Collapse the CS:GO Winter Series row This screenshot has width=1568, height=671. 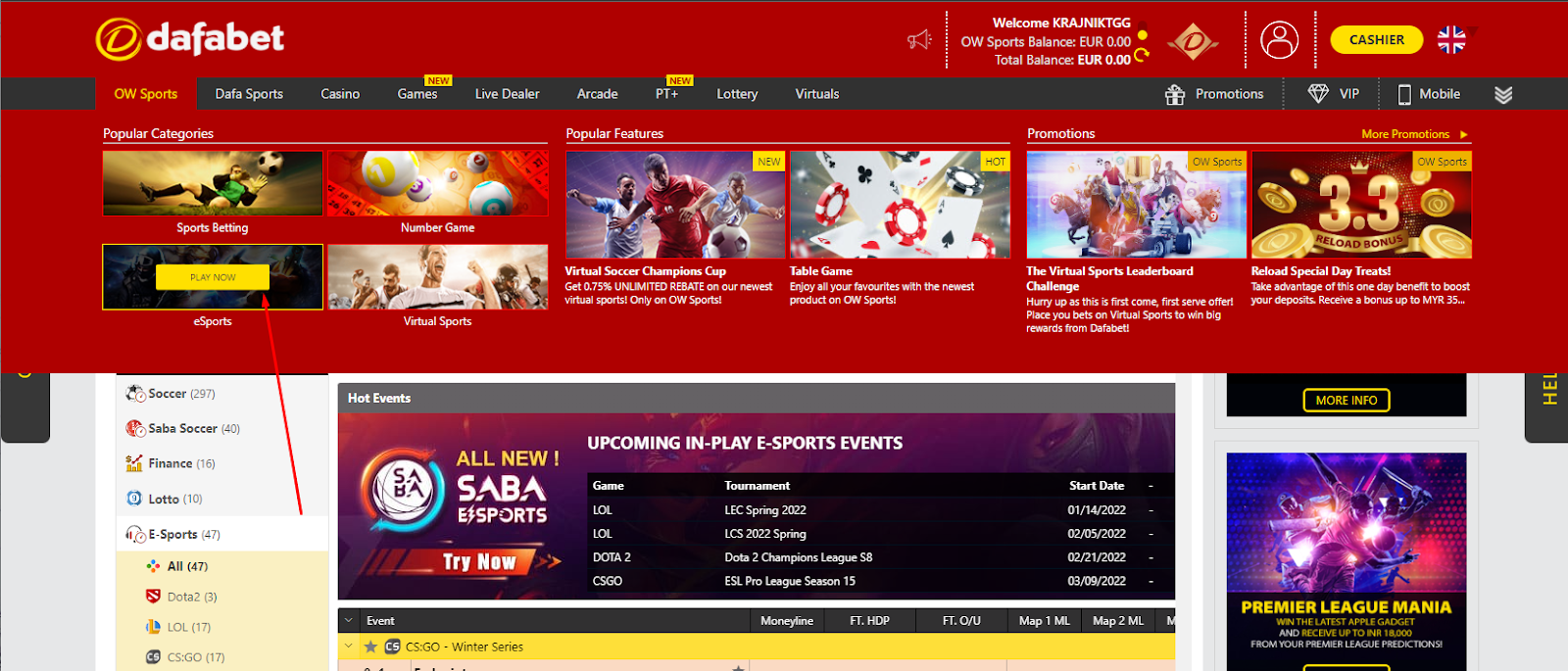pyautogui.click(x=348, y=646)
